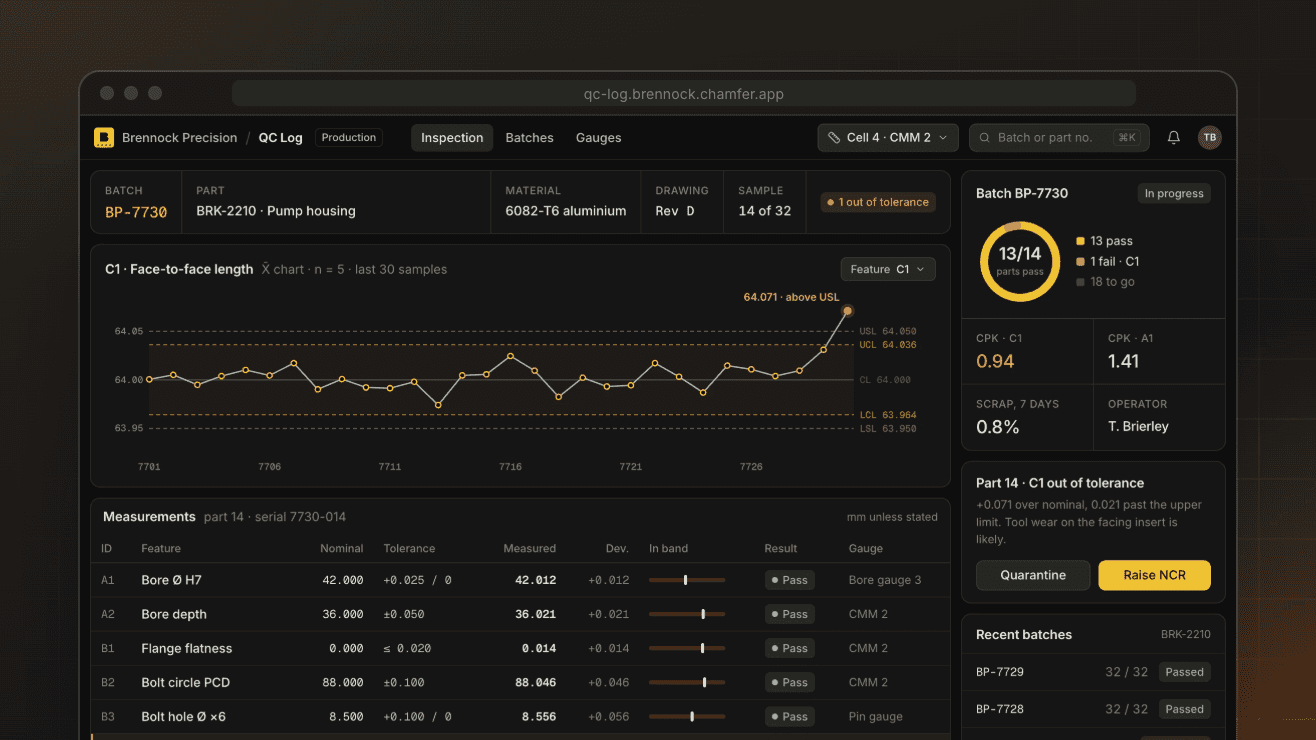The width and height of the screenshot is (1316, 740).
Task: Click operator name T. Brierley
Action: coord(1138,427)
